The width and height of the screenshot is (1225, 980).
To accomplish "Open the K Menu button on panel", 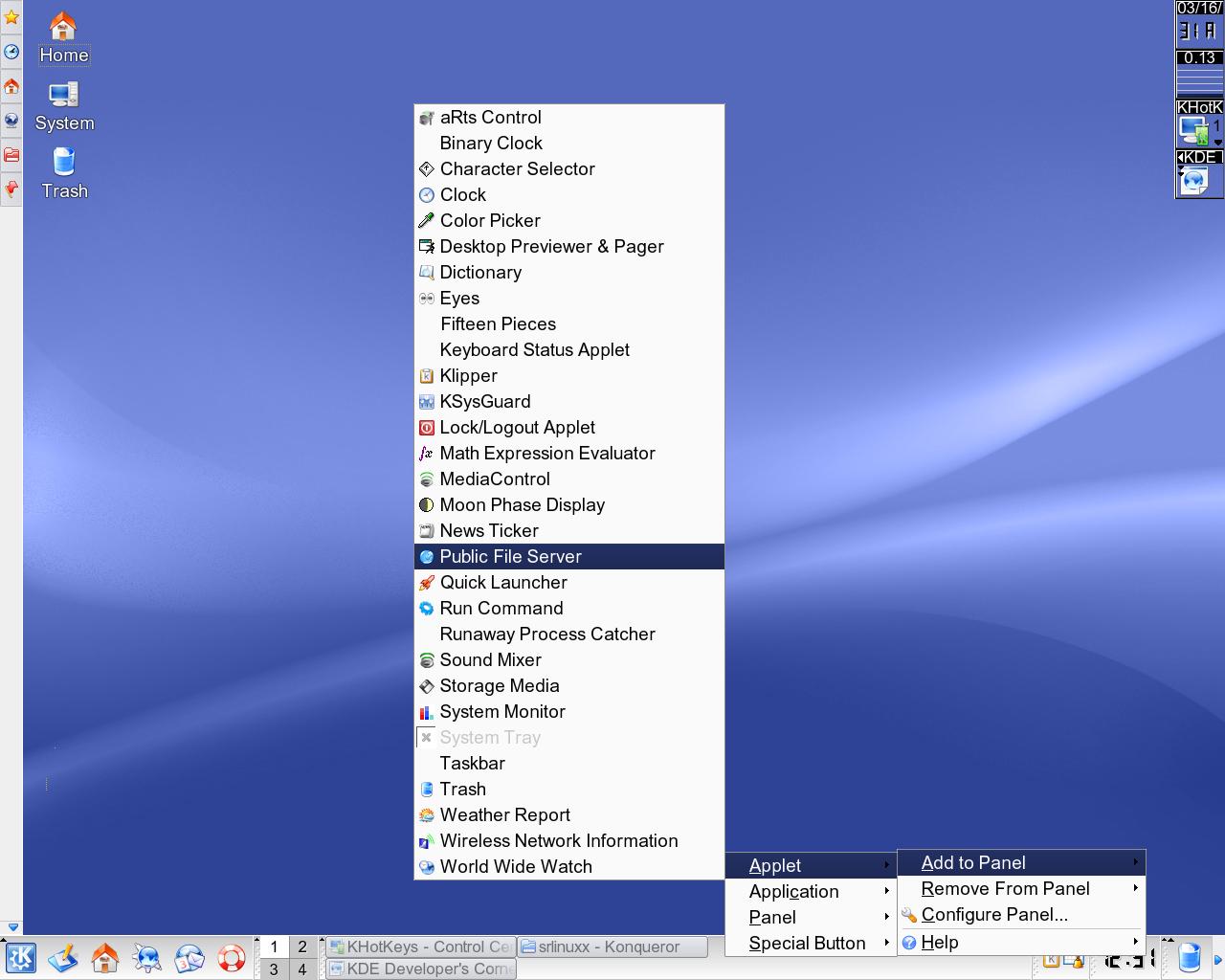I will click(21, 958).
